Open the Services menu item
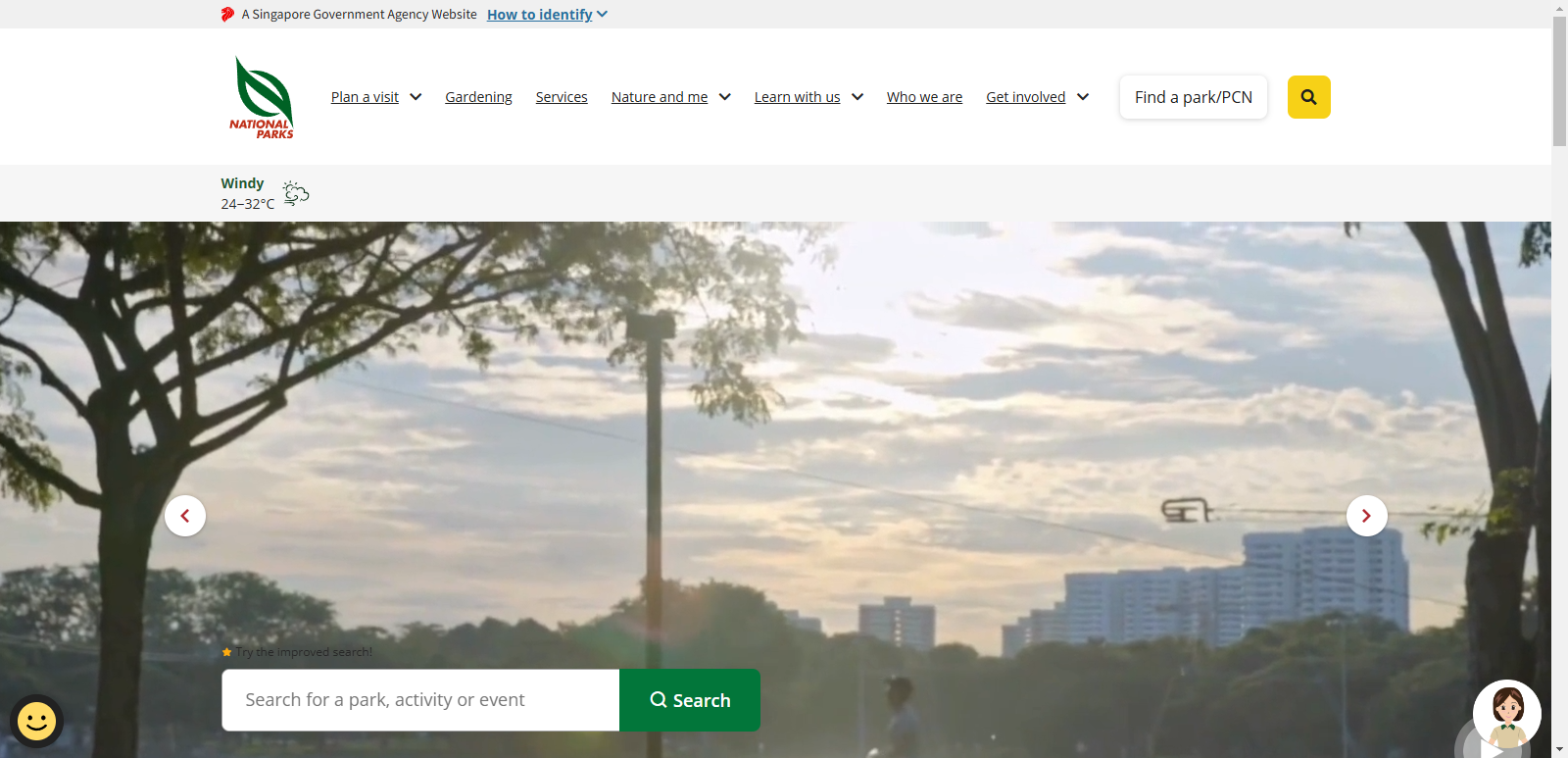This screenshot has width=1568, height=758. click(562, 97)
